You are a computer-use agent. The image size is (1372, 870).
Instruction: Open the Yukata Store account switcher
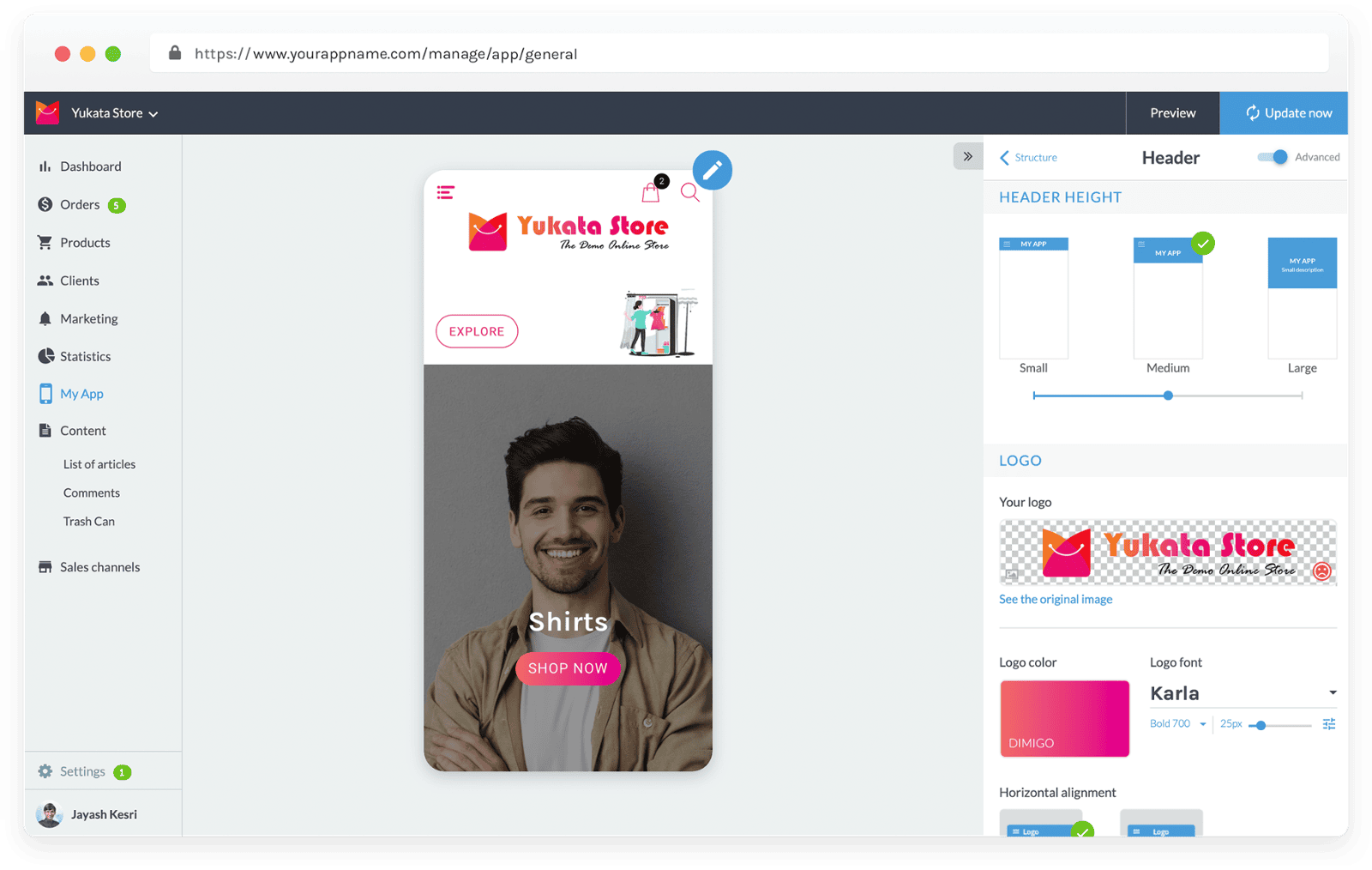tap(114, 112)
